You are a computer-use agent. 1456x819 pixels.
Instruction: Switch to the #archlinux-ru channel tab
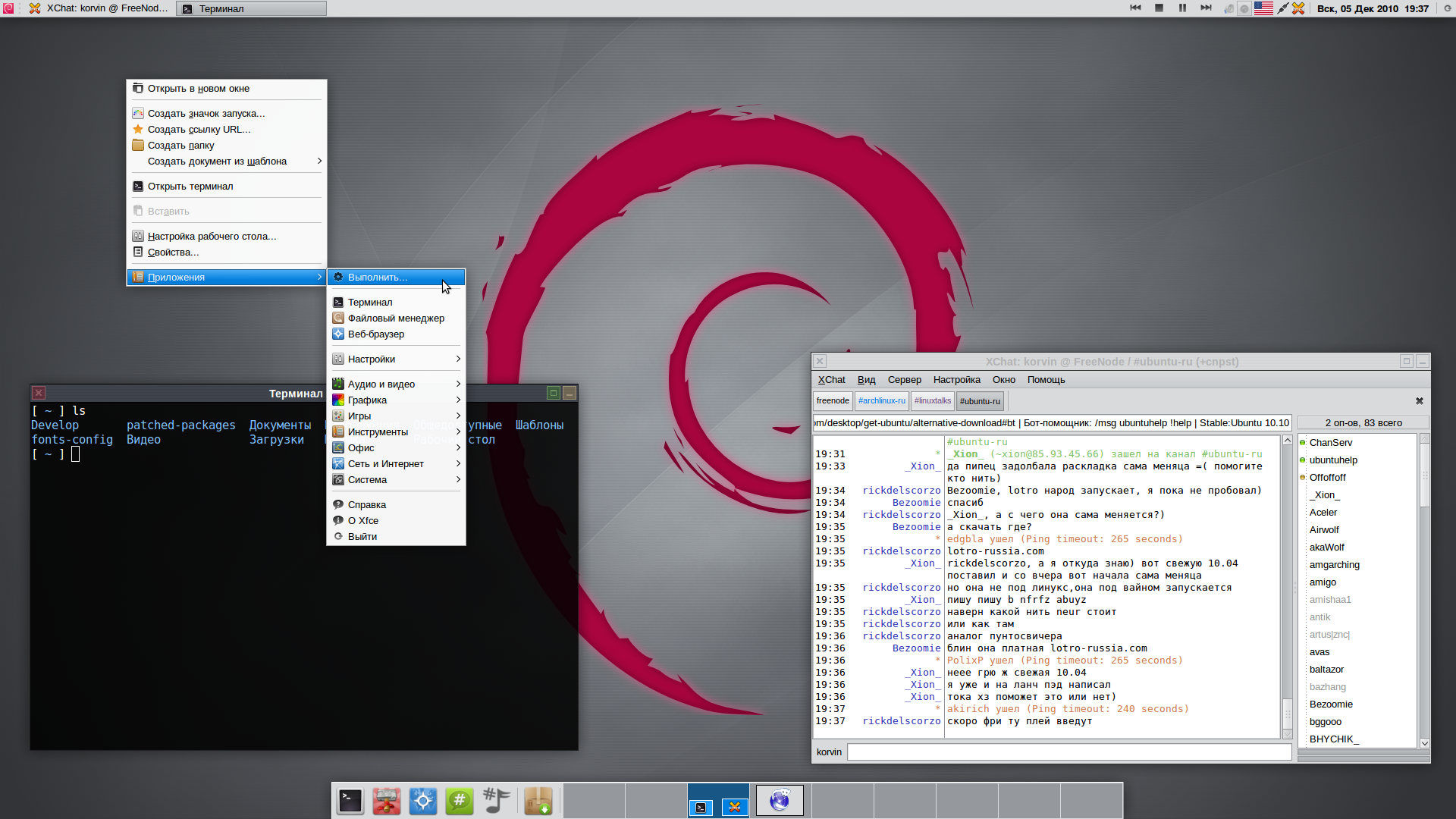click(x=881, y=400)
